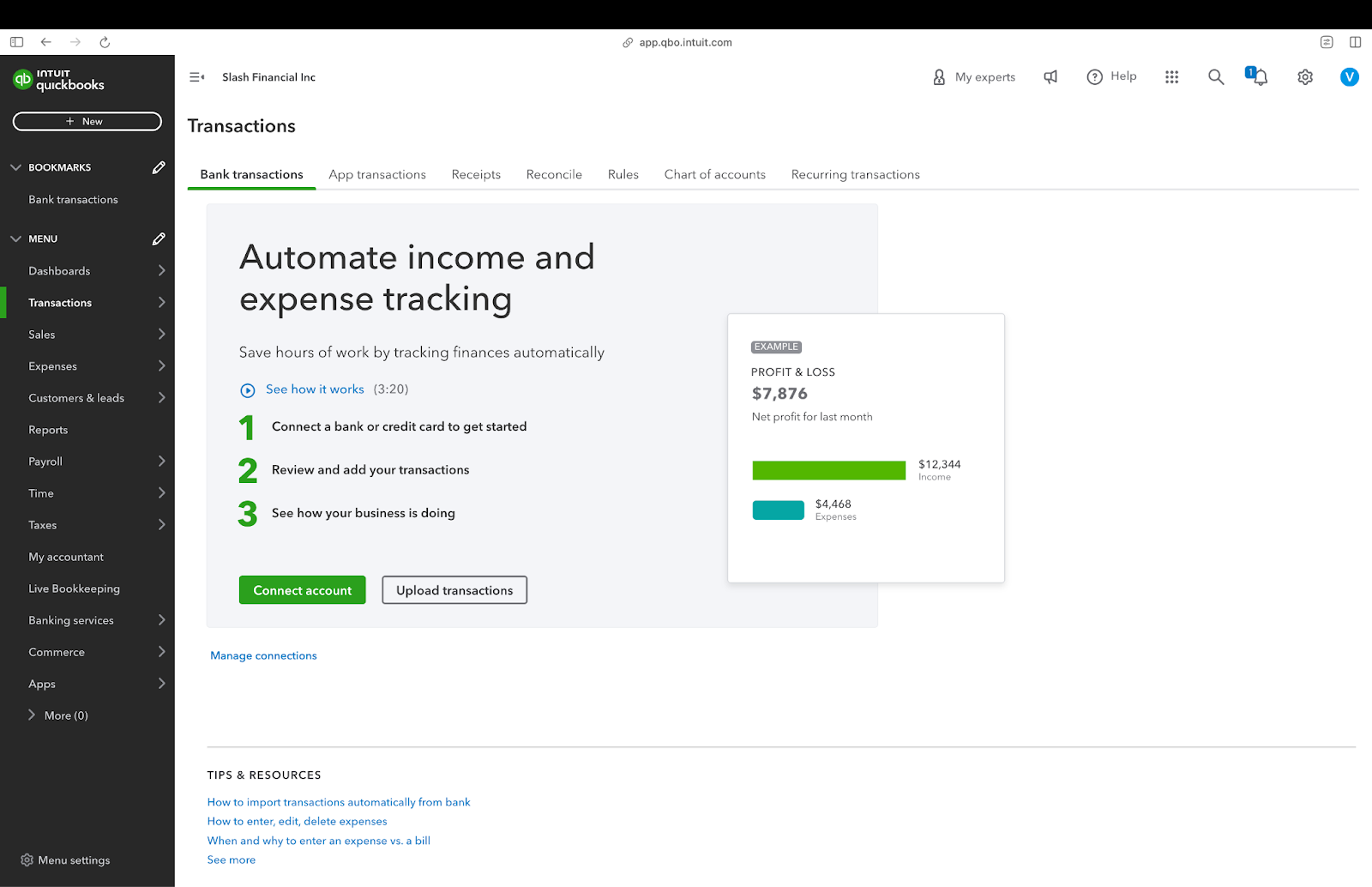Switch to App transactions tab

click(377, 174)
